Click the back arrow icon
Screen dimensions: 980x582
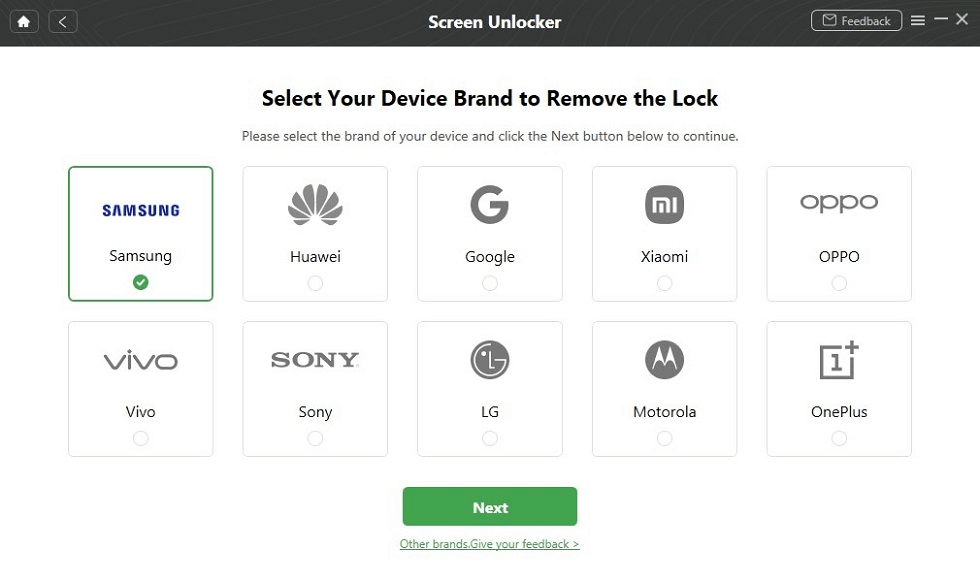coord(62,20)
